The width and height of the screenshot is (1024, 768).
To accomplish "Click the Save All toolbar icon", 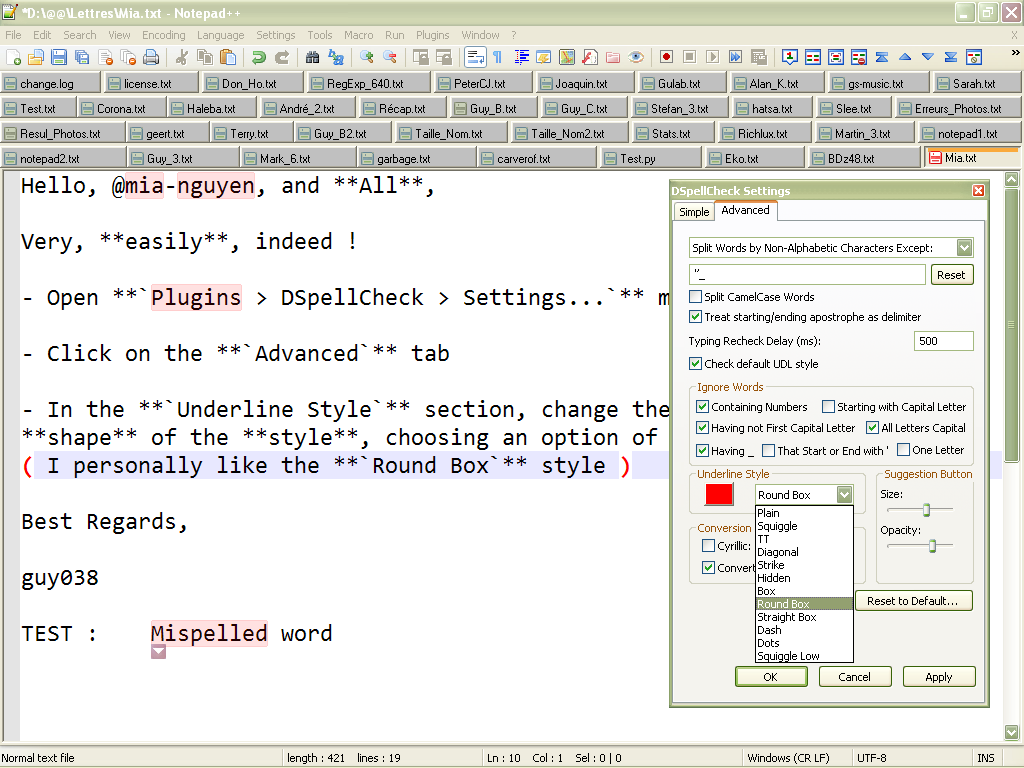I will 82,57.
